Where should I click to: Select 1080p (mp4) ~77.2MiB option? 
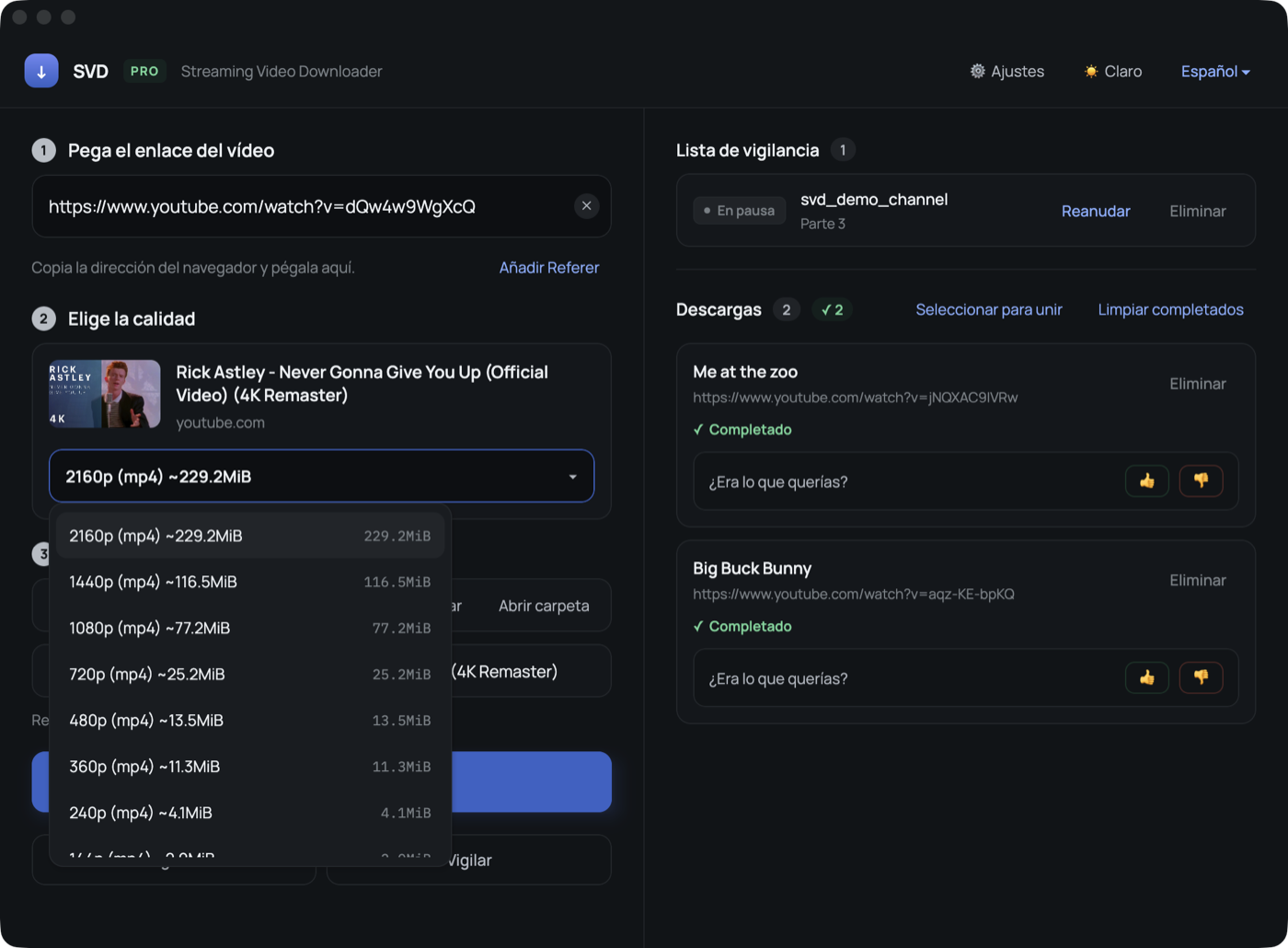[250, 628]
